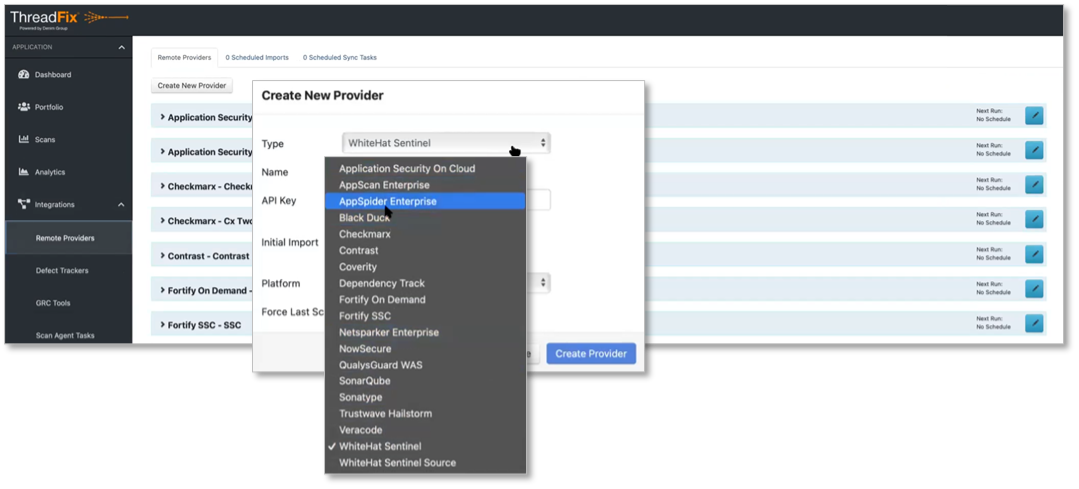Click the Scans bar chart icon

[x=24, y=139]
